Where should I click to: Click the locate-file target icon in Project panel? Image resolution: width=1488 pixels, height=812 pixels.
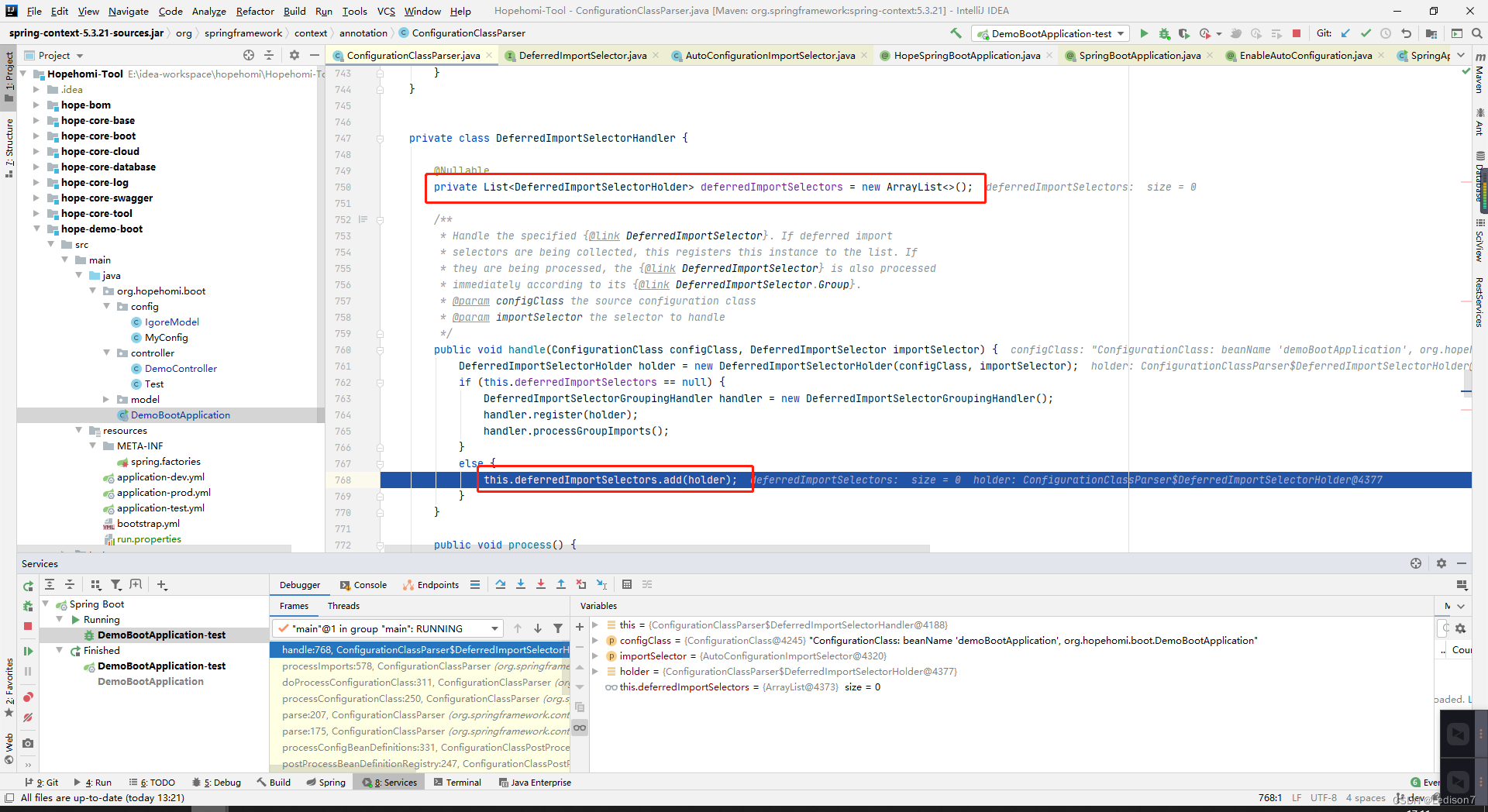coord(249,55)
